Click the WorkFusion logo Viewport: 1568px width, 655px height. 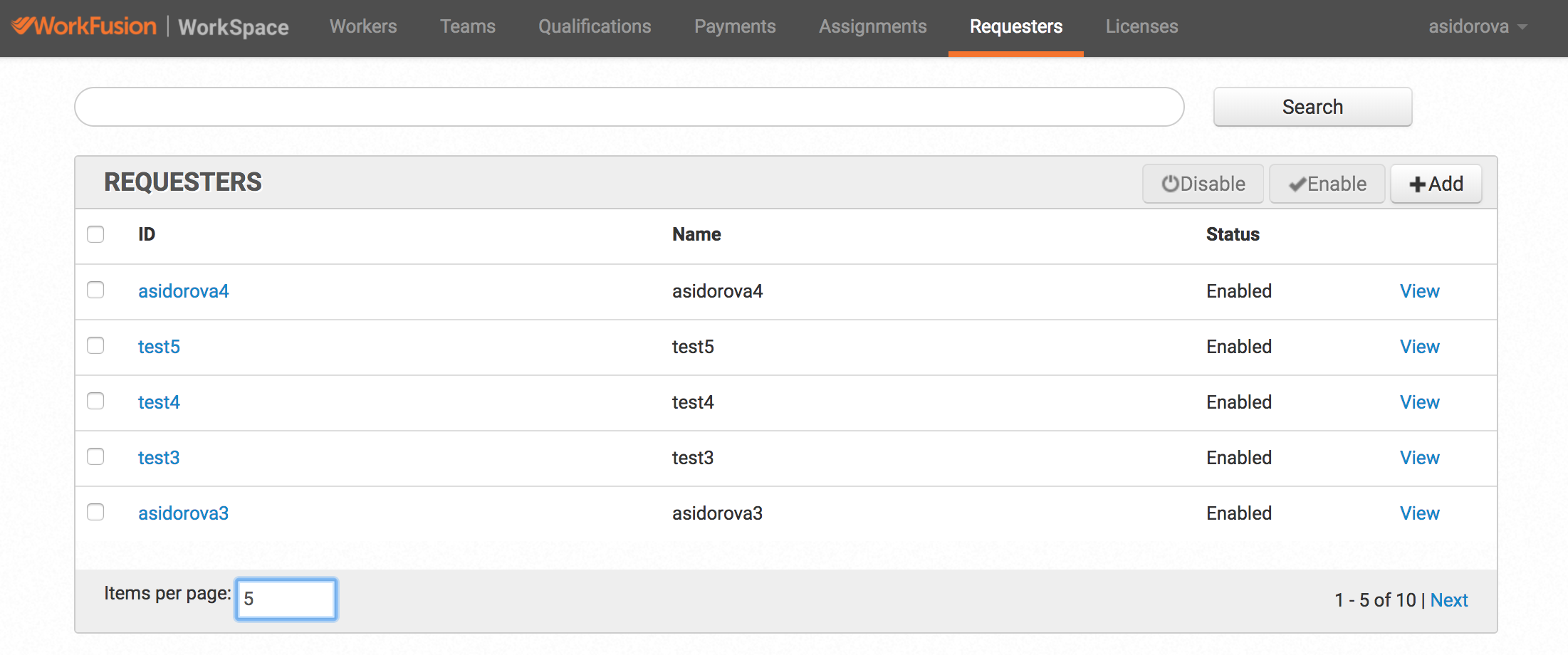point(84,26)
